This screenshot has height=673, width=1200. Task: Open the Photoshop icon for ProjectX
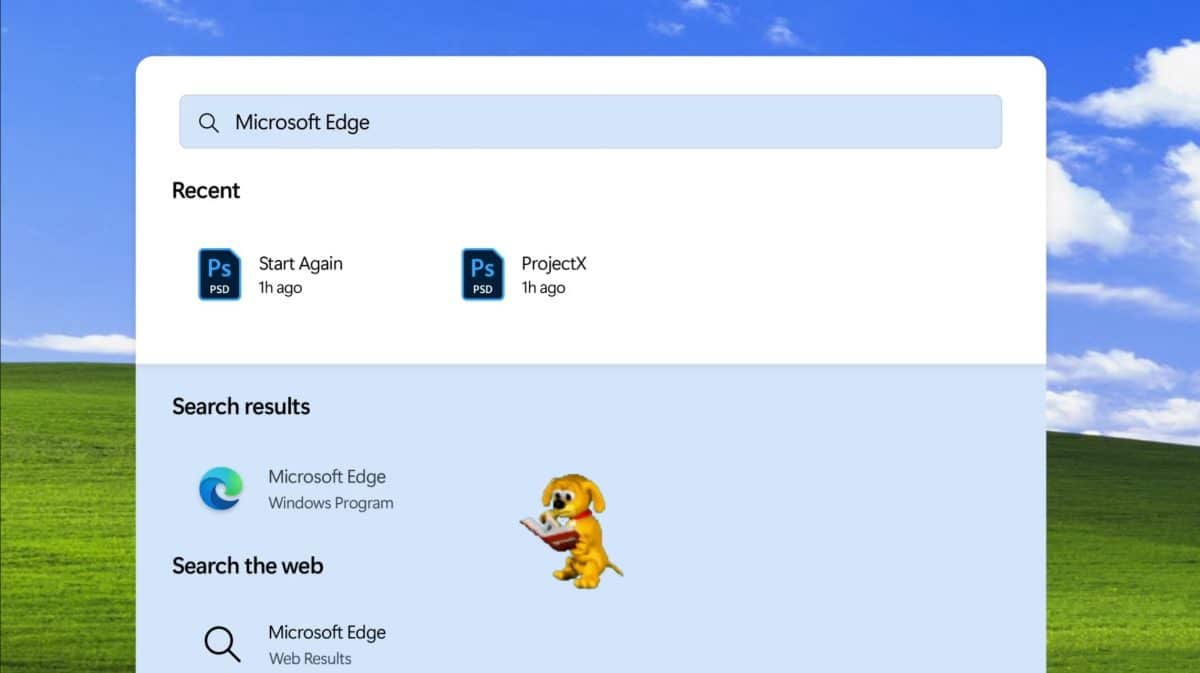point(481,274)
